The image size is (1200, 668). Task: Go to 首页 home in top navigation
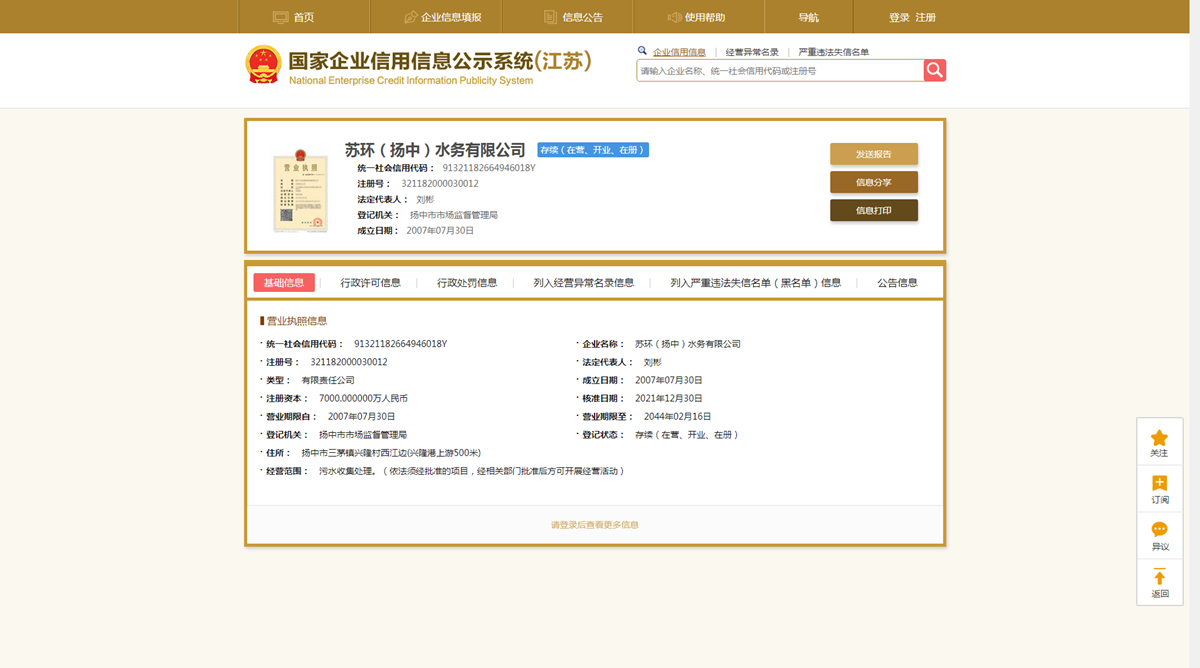click(x=293, y=17)
